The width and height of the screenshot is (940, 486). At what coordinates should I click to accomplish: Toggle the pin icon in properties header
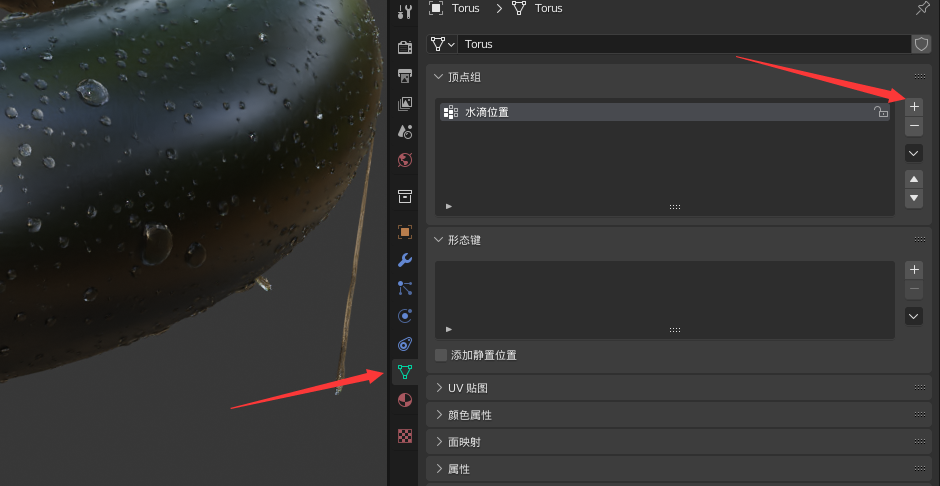(922, 8)
